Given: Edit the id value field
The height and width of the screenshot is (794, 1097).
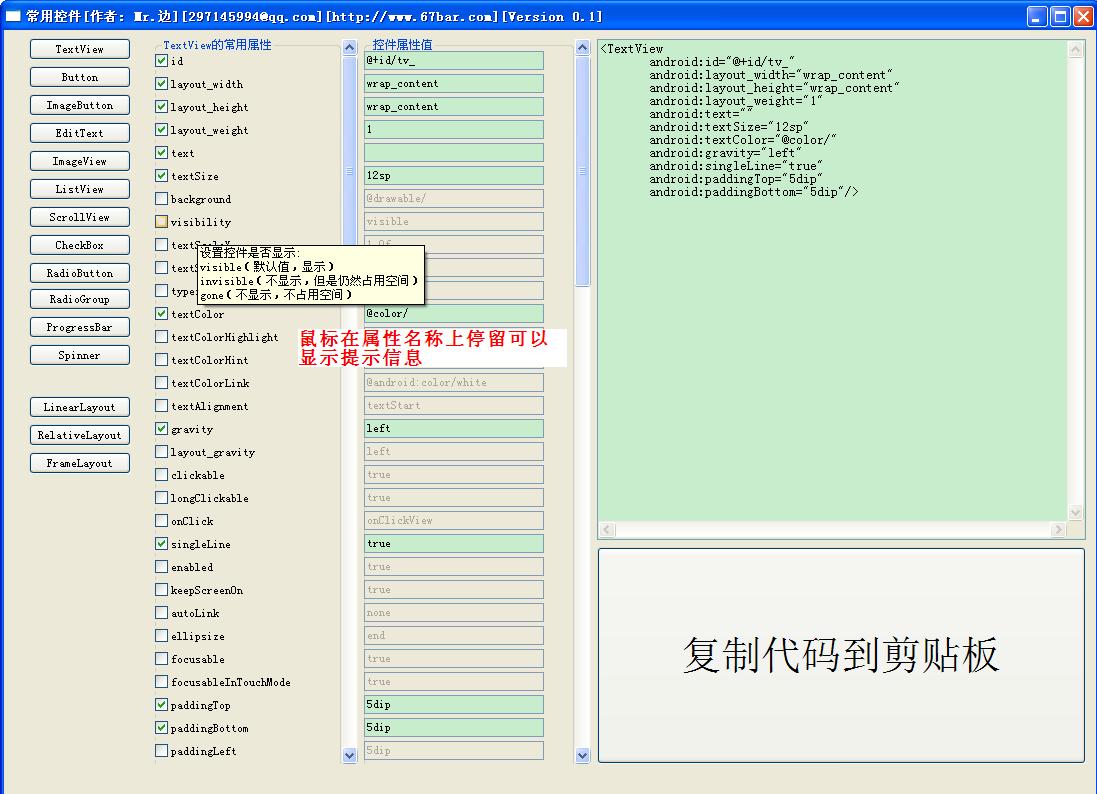Looking at the screenshot, I should (453, 60).
